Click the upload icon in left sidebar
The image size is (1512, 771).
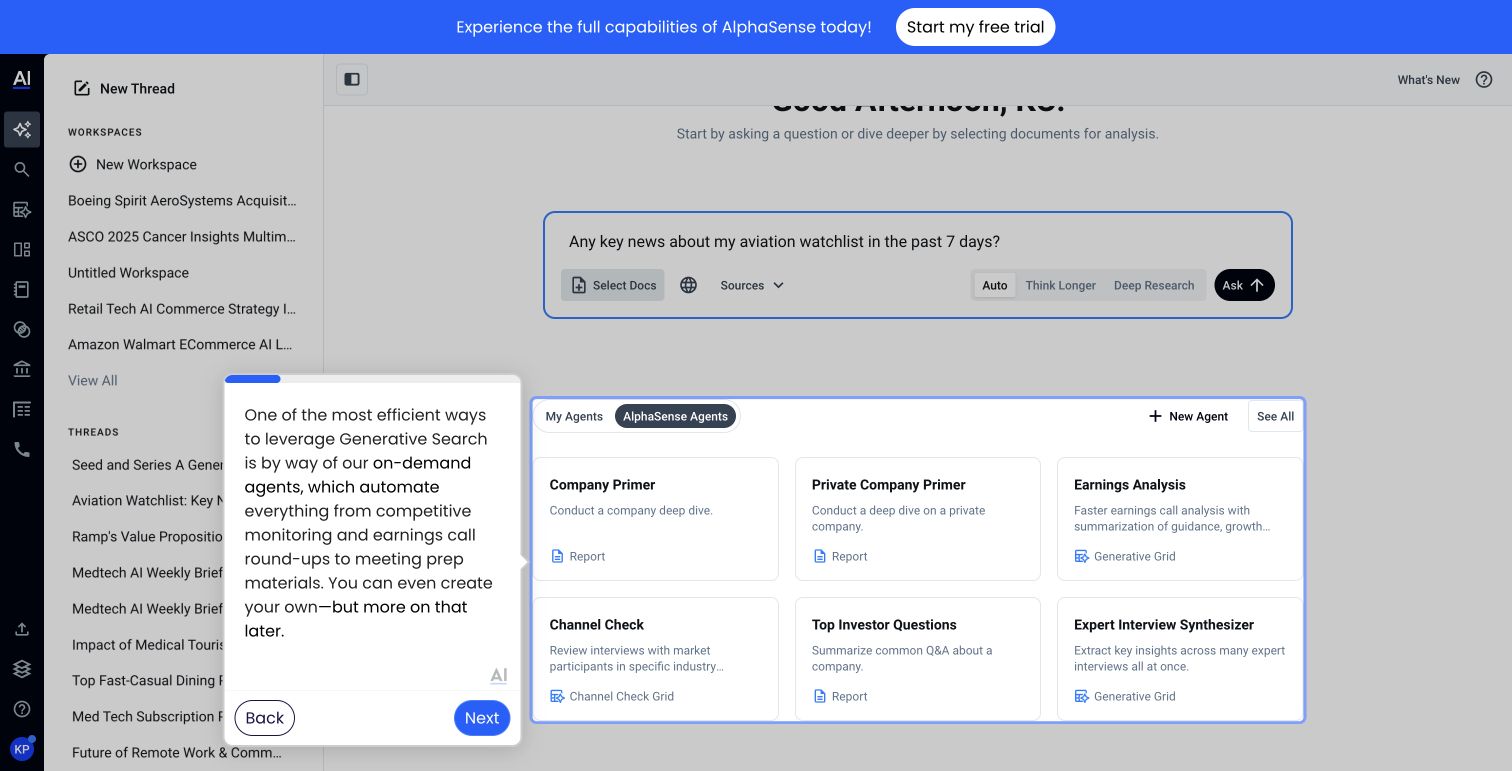click(22, 629)
